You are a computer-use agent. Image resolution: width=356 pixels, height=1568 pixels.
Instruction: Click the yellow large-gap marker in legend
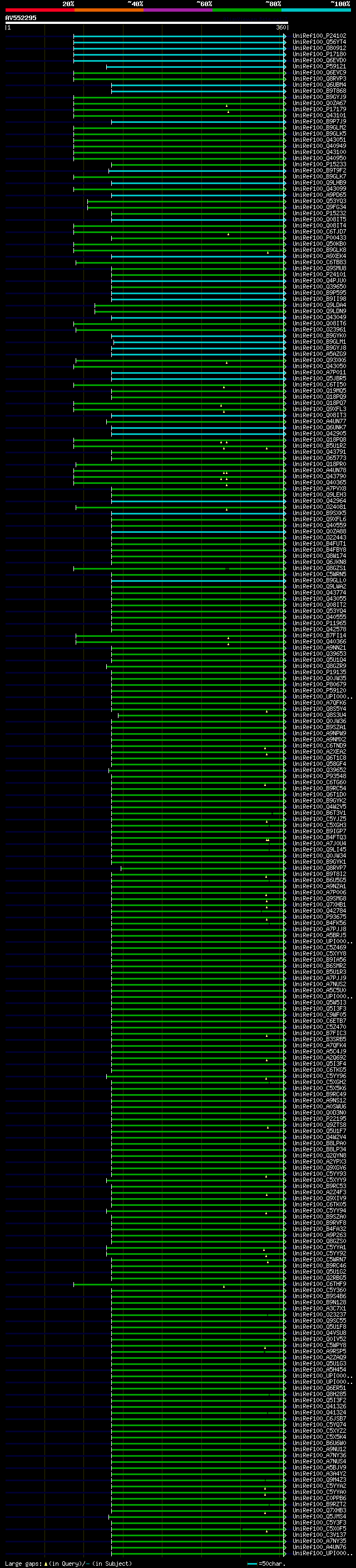click(x=46, y=1563)
